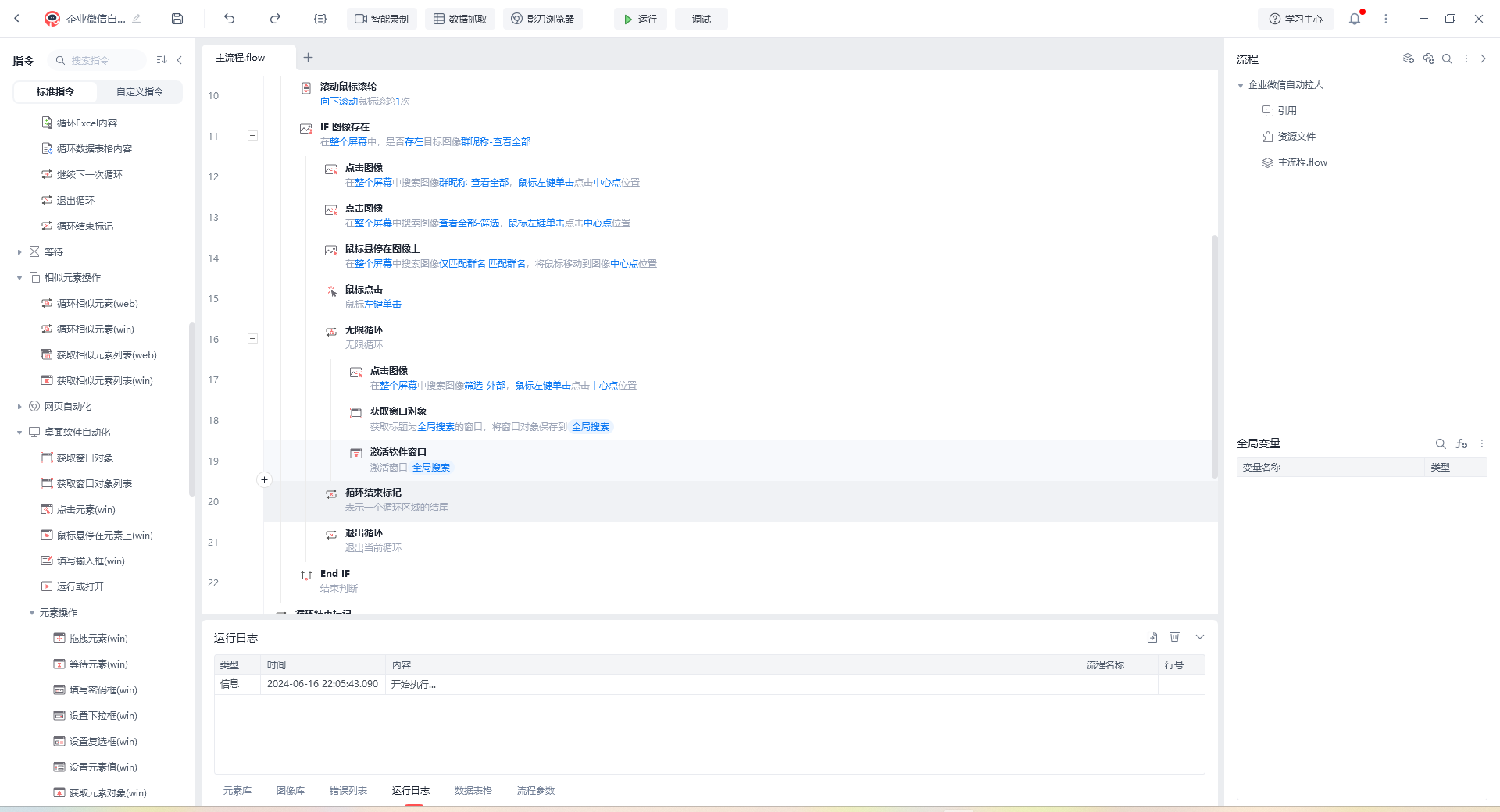Select the 退出循环 step on line 21
This screenshot has height=812, width=1500.
point(740,540)
